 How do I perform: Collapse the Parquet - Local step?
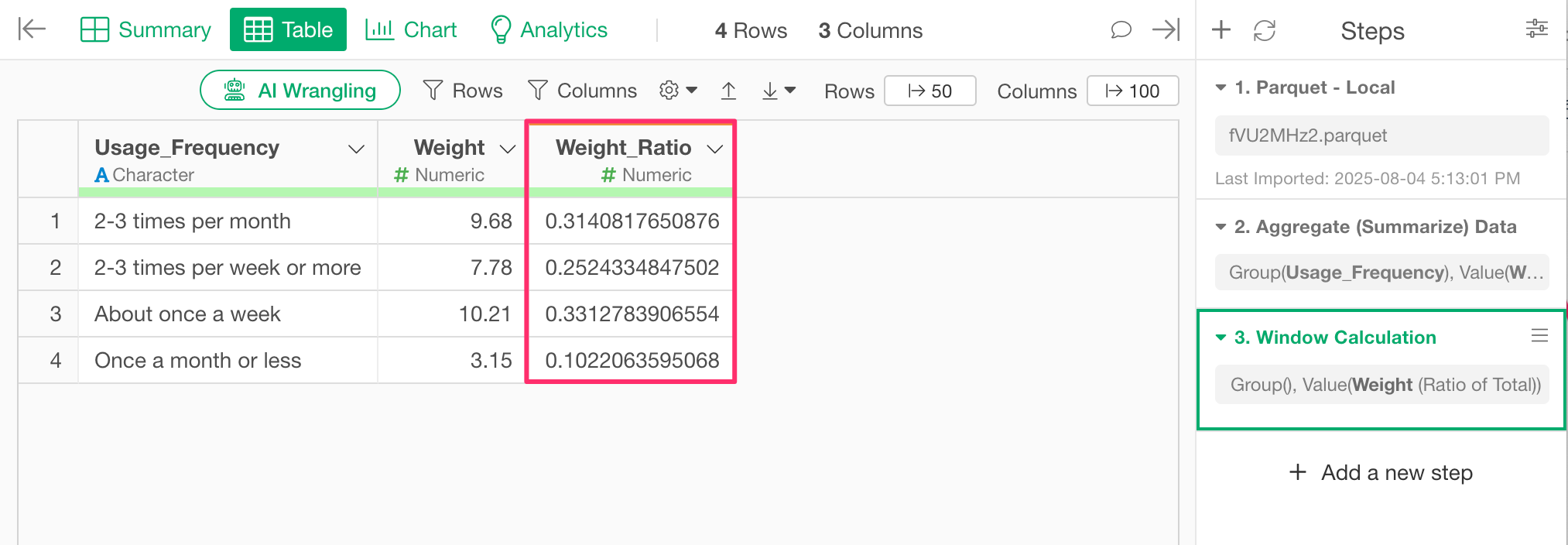pyautogui.click(x=1221, y=87)
